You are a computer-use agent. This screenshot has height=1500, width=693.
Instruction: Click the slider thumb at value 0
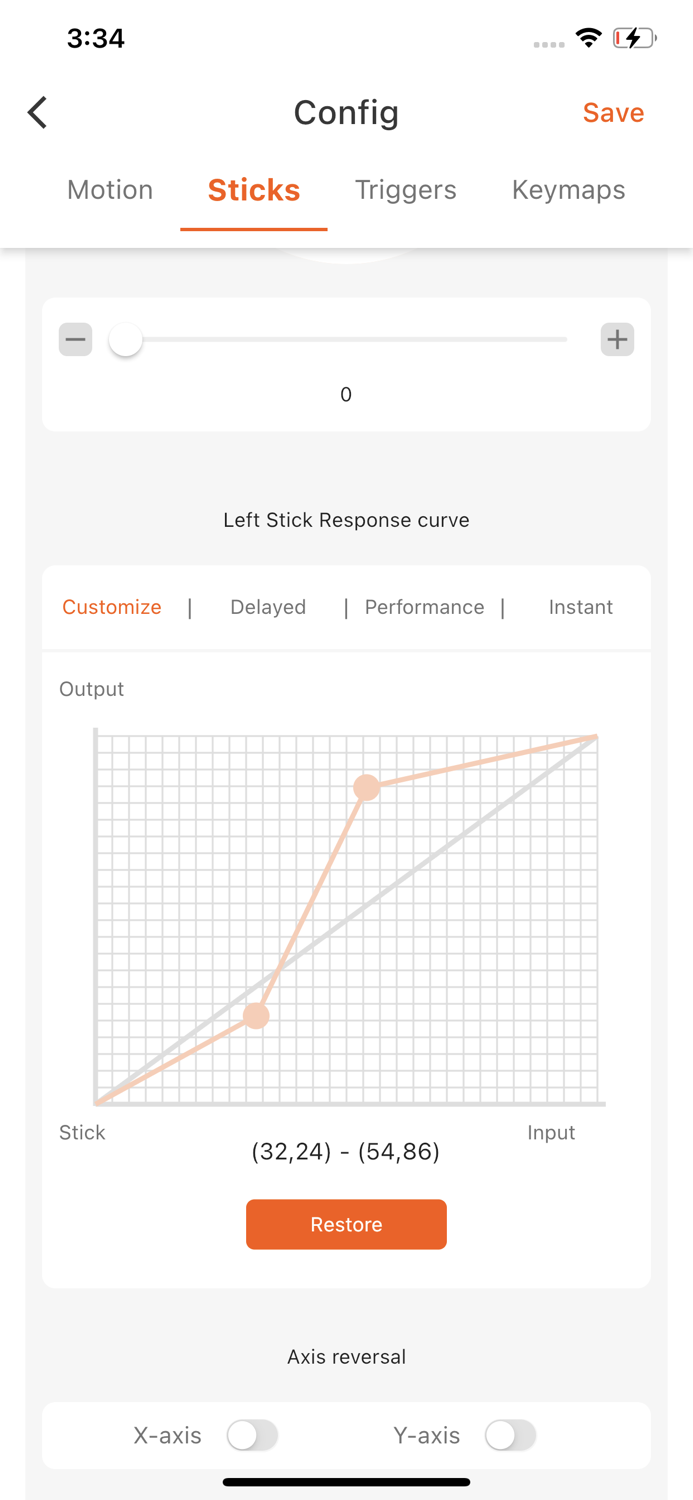[126, 340]
